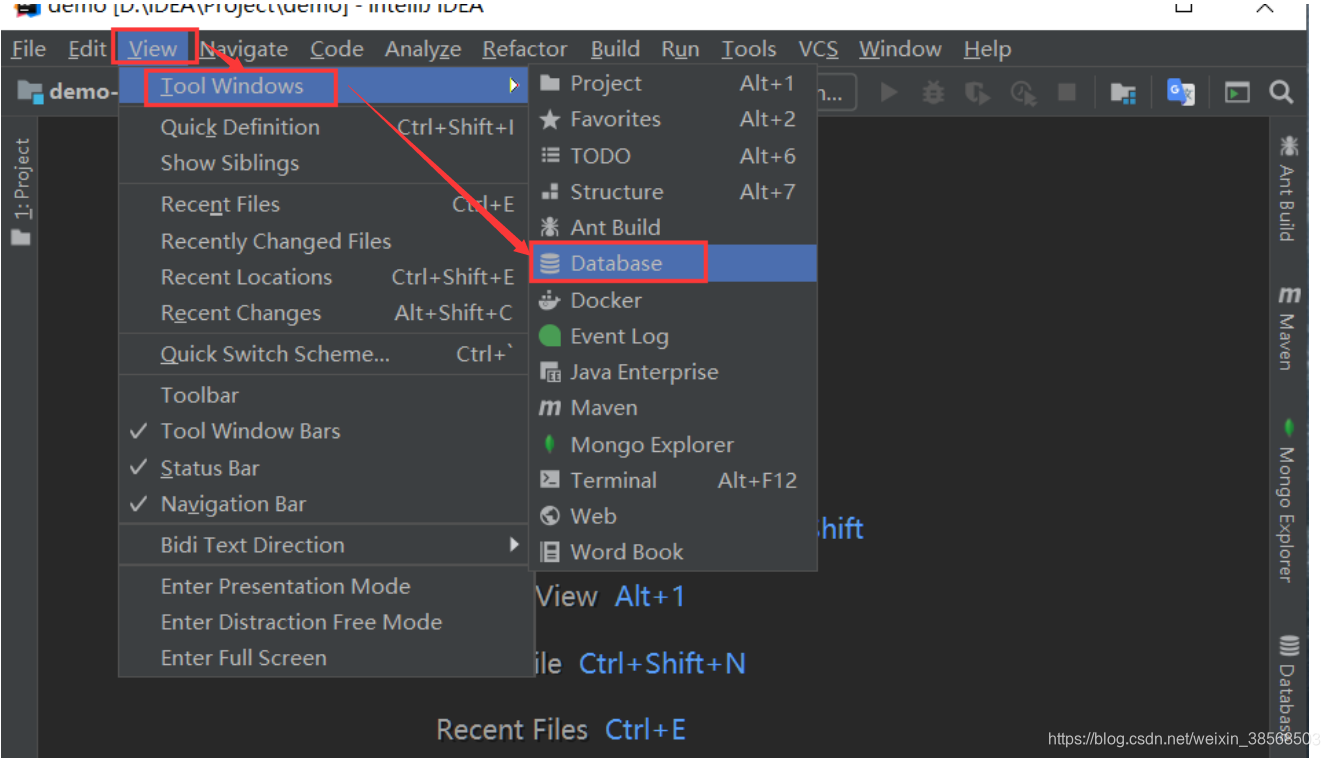This screenshot has height=758, width=1330.
Task: Click the m icon beside Maven item
Action: pyautogui.click(x=550, y=408)
